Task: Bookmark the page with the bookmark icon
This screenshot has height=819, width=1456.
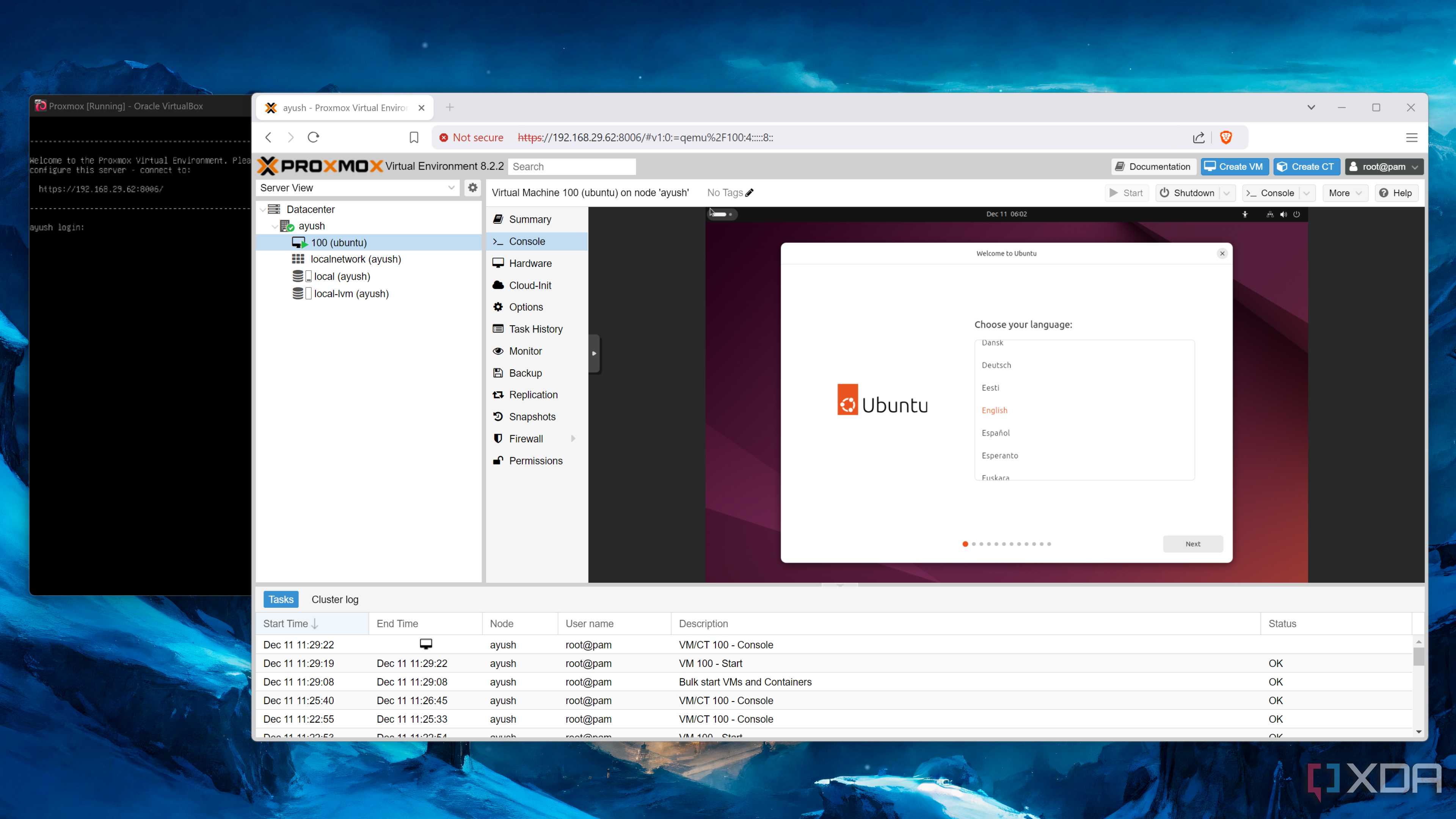Action: tap(414, 137)
